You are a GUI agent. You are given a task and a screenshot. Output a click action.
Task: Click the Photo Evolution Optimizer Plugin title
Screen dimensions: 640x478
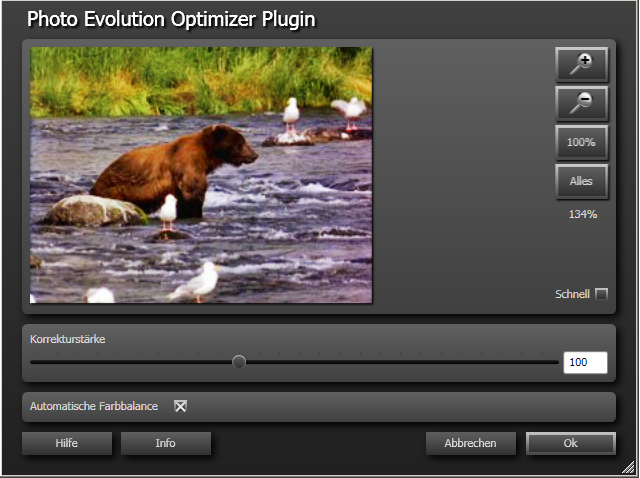171,20
